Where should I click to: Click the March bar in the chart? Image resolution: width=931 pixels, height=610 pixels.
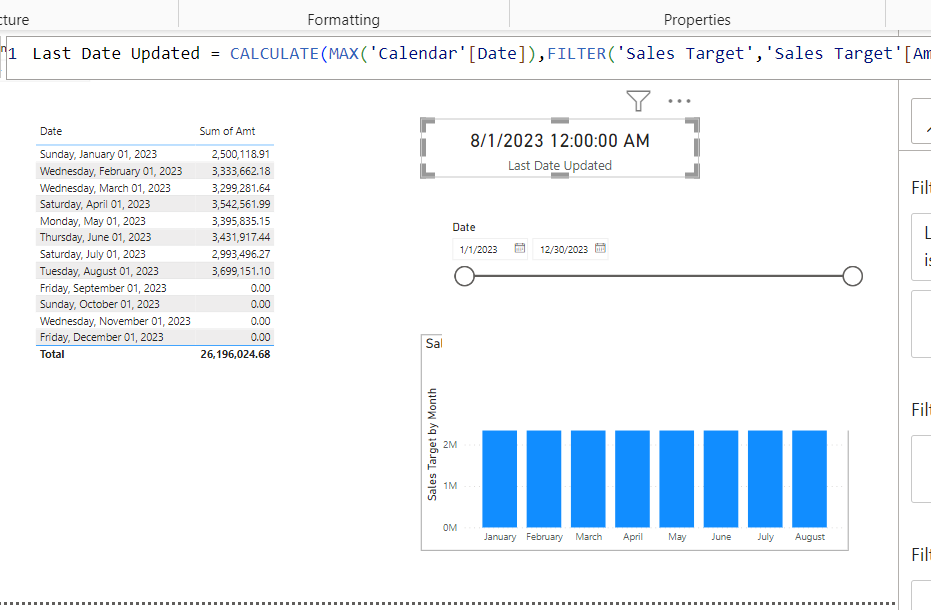coord(588,479)
